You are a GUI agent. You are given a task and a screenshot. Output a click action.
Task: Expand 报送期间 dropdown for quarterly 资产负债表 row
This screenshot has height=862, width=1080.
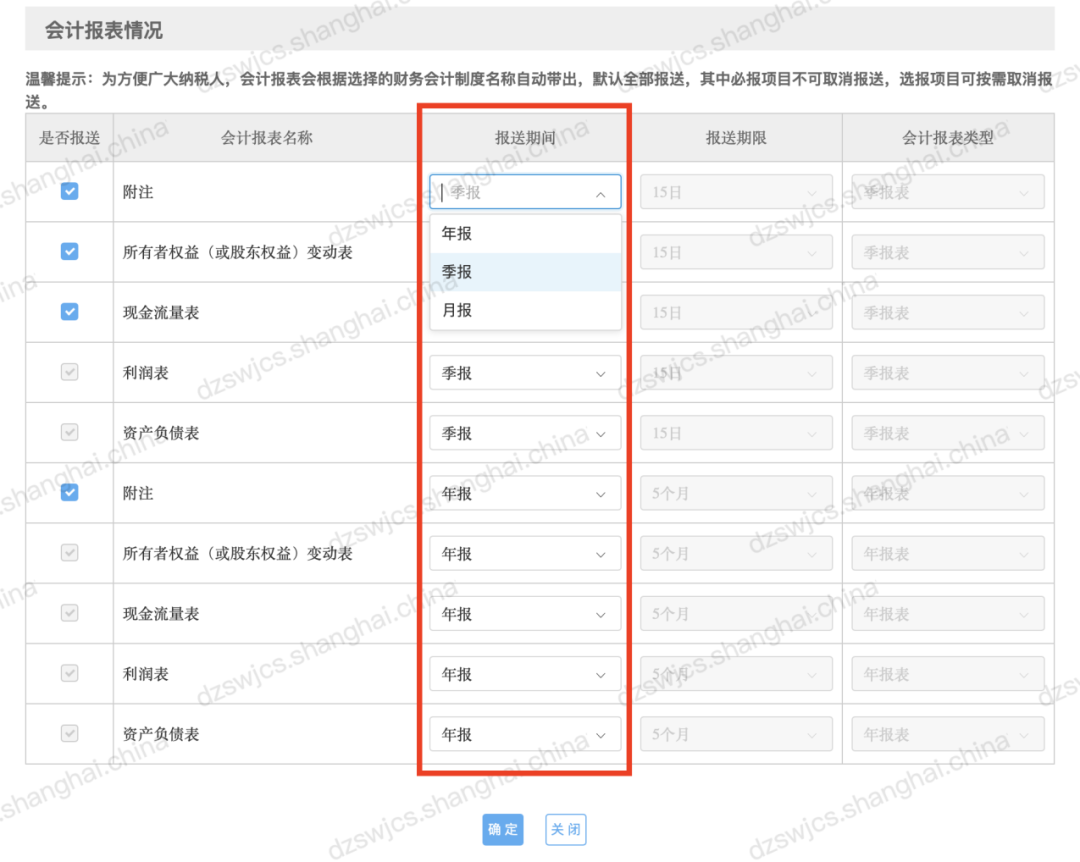[525, 433]
